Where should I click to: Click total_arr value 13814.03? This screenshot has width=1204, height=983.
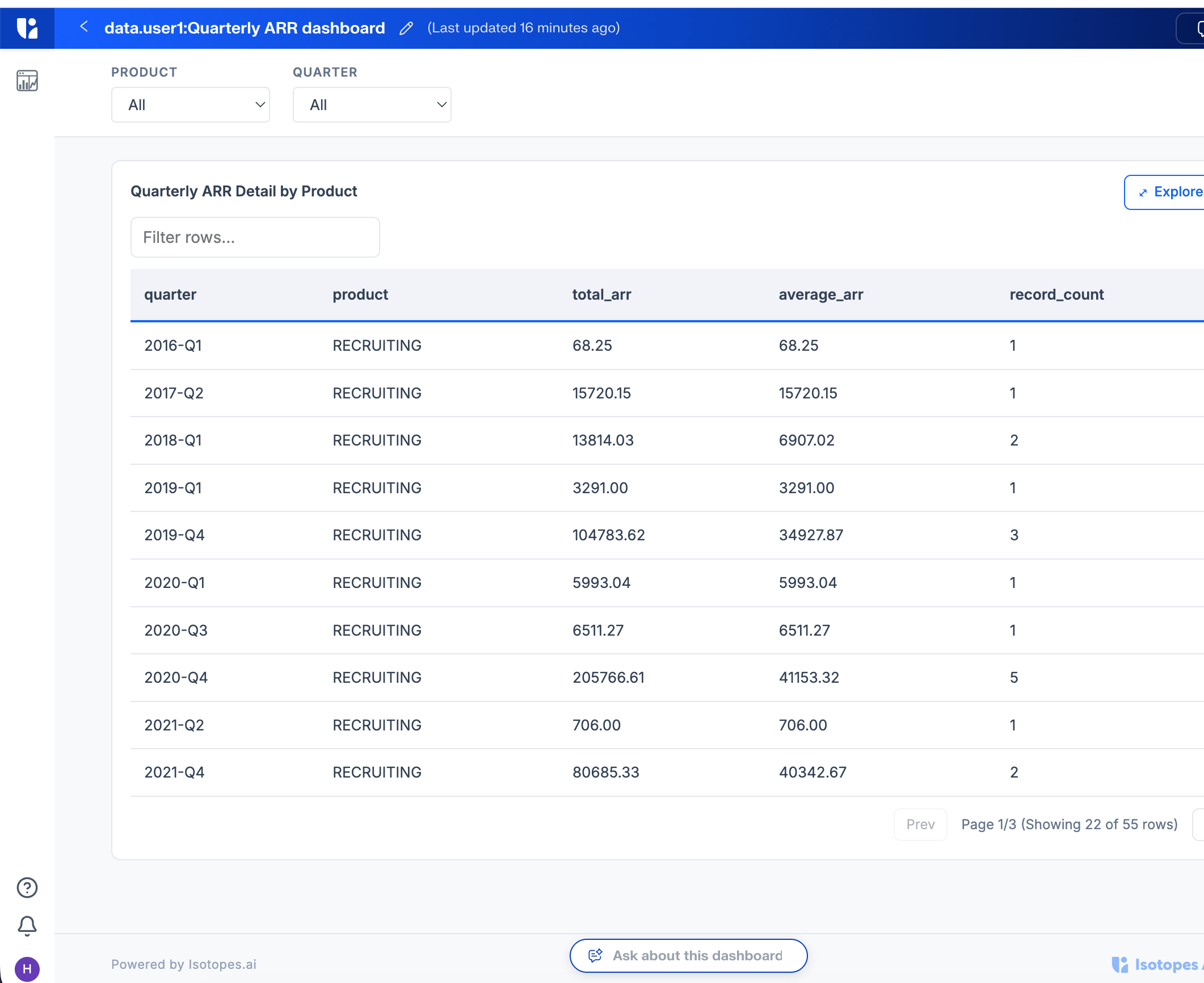tap(603, 440)
